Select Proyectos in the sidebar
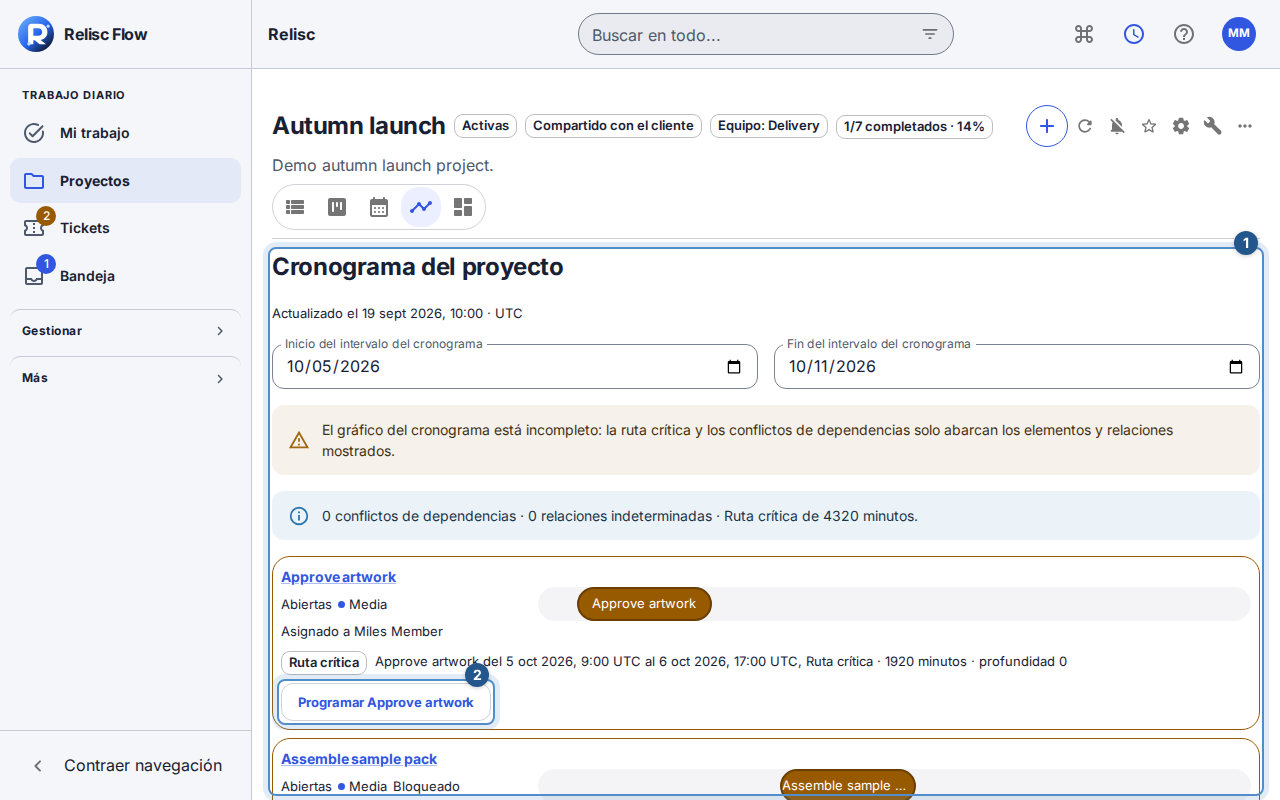This screenshot has height=800, width=1280. click(126, 181)
